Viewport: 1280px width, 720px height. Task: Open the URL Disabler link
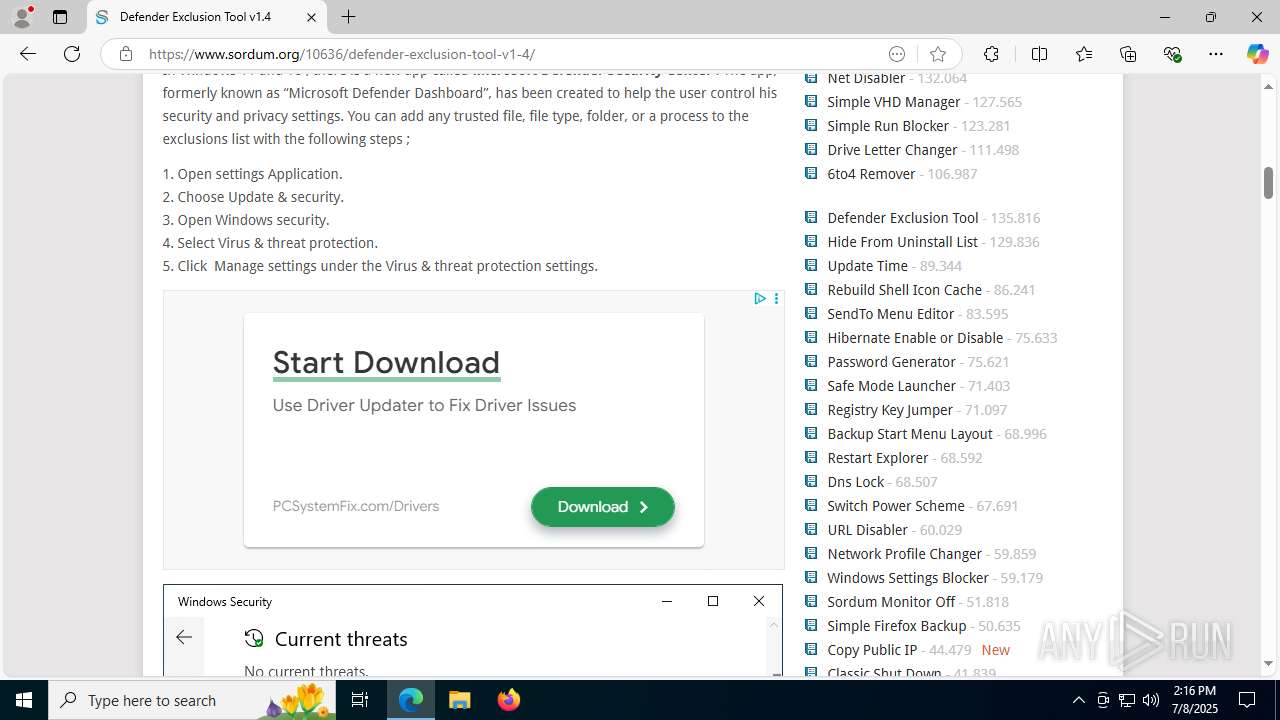click(867, 530)
